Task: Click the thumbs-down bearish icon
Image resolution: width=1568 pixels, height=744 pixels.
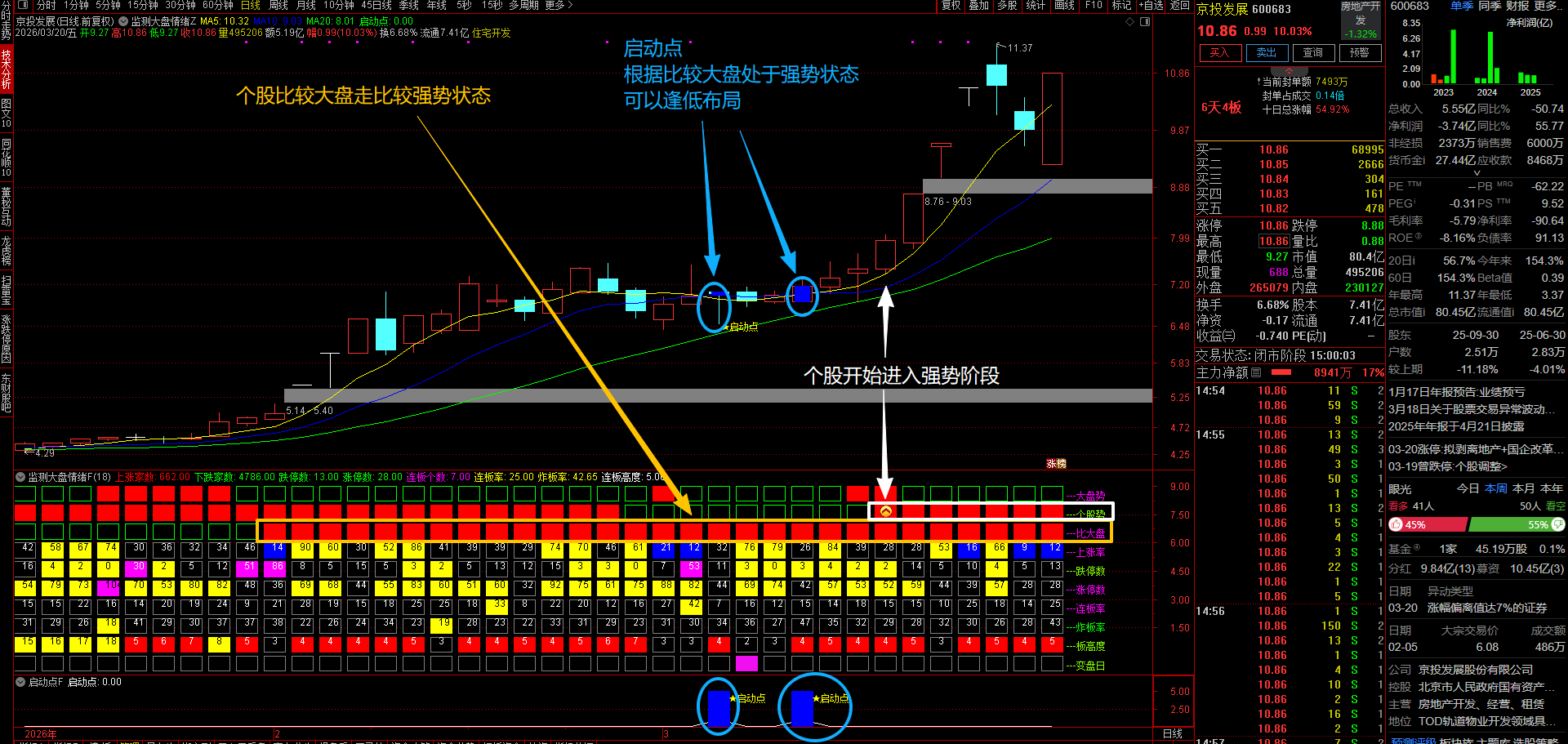Action: (x=1558, y=524)
